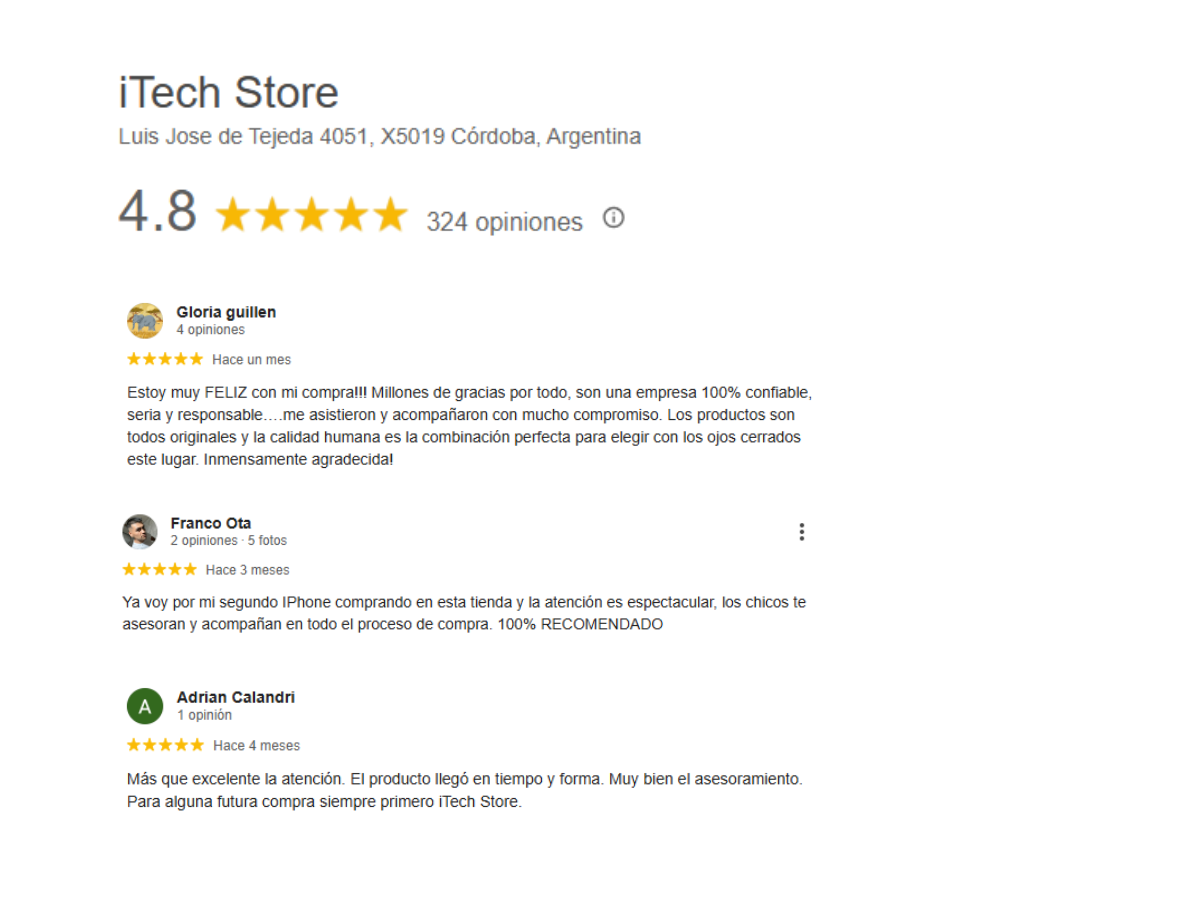Click the star rating on Gloria guillen's review
Viewport: 1200px width, 900px height.
click(165, 359)
